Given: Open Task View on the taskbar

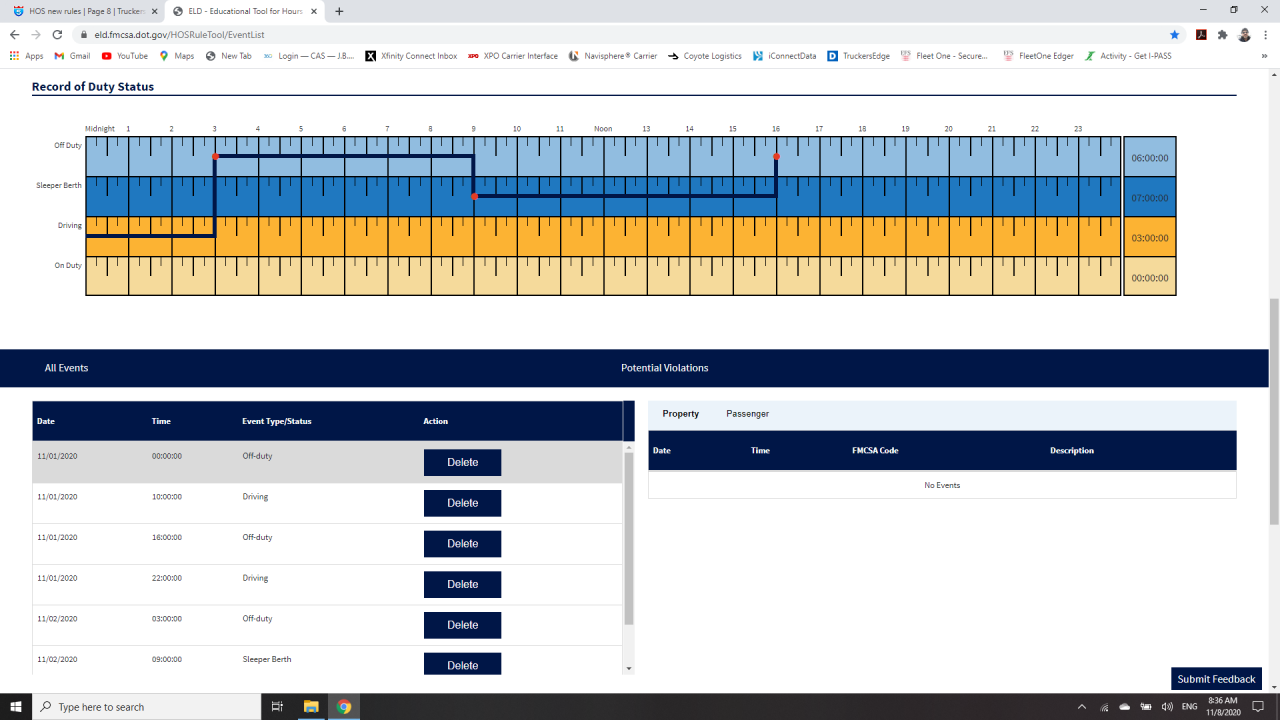Looking at the screenshot, I should 278,707.
